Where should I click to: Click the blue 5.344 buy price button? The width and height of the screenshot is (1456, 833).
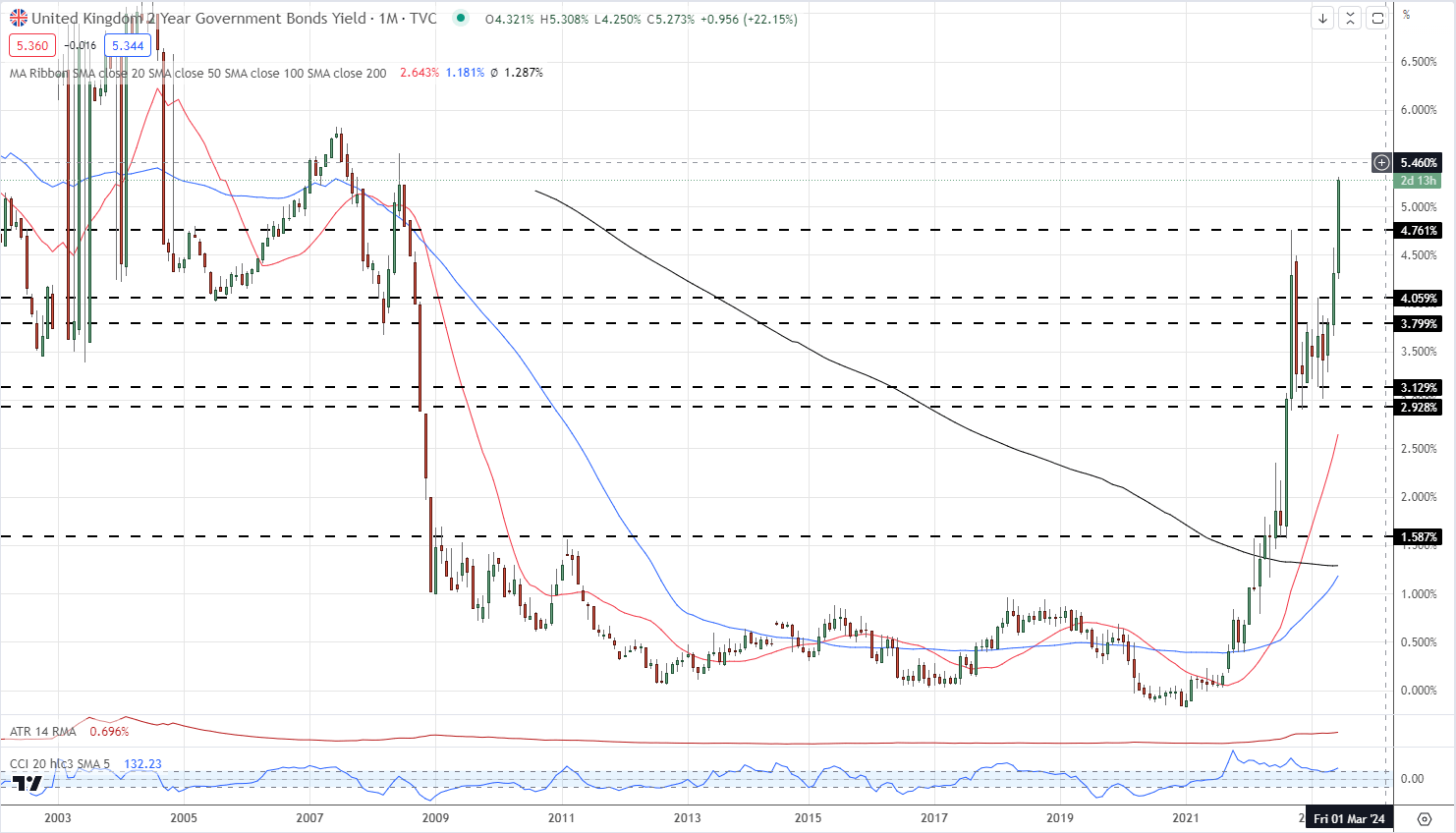128,45
